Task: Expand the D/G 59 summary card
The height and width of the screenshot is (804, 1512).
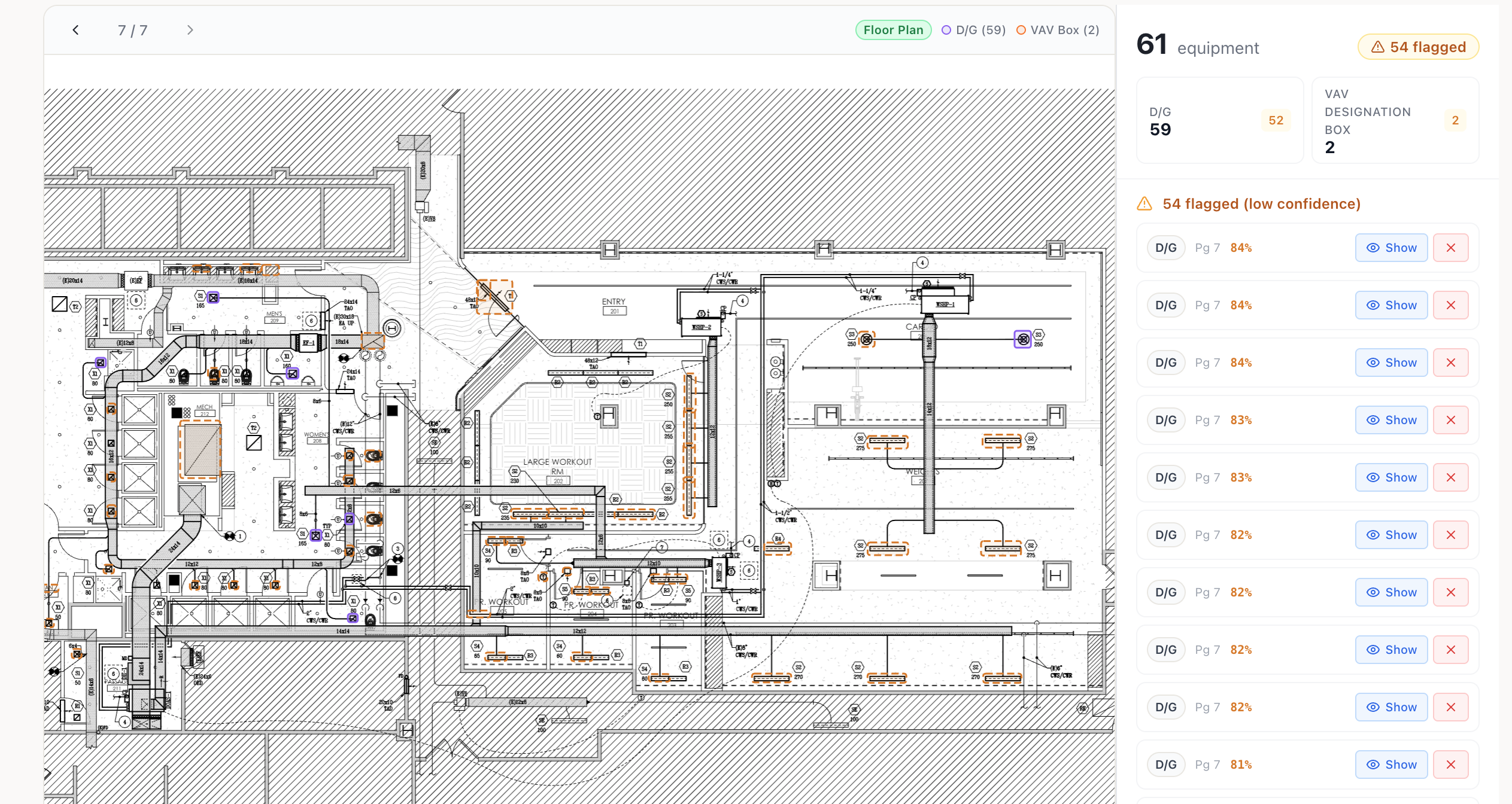Action: (1219, 120)
